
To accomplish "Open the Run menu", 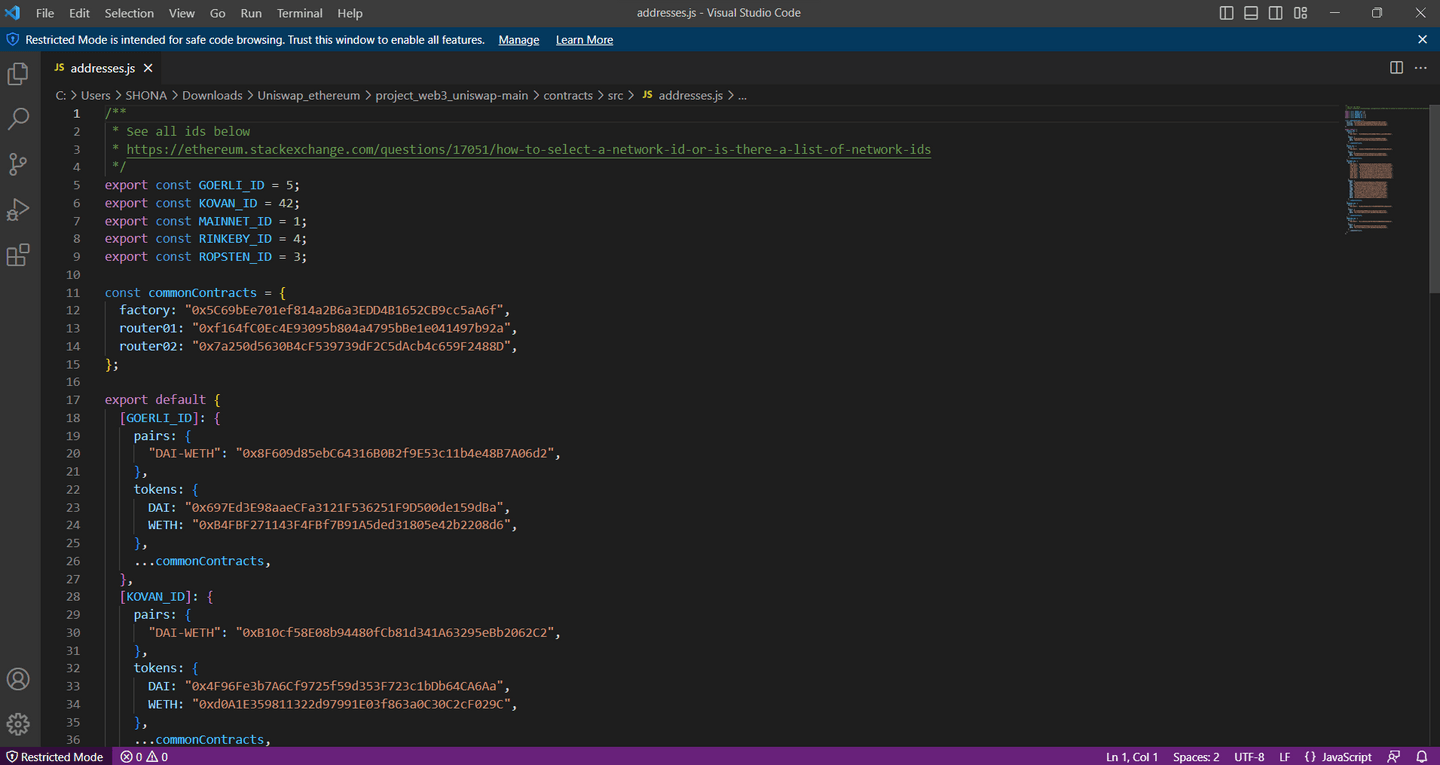I will (251, 13).
